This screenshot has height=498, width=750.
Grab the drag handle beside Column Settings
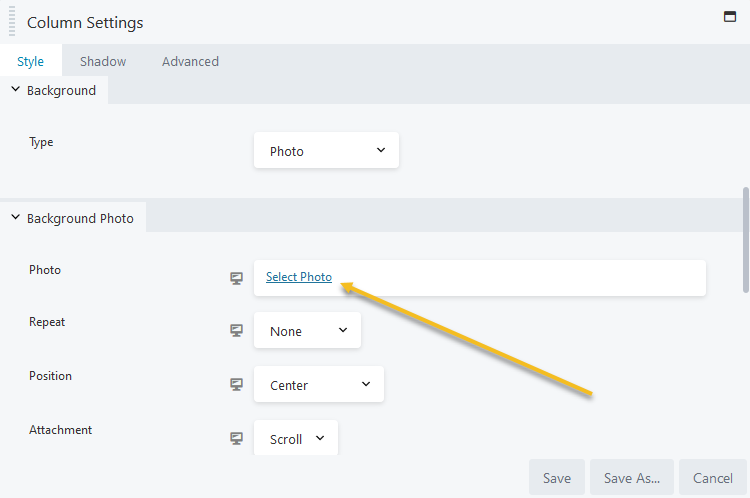(12, 22)
